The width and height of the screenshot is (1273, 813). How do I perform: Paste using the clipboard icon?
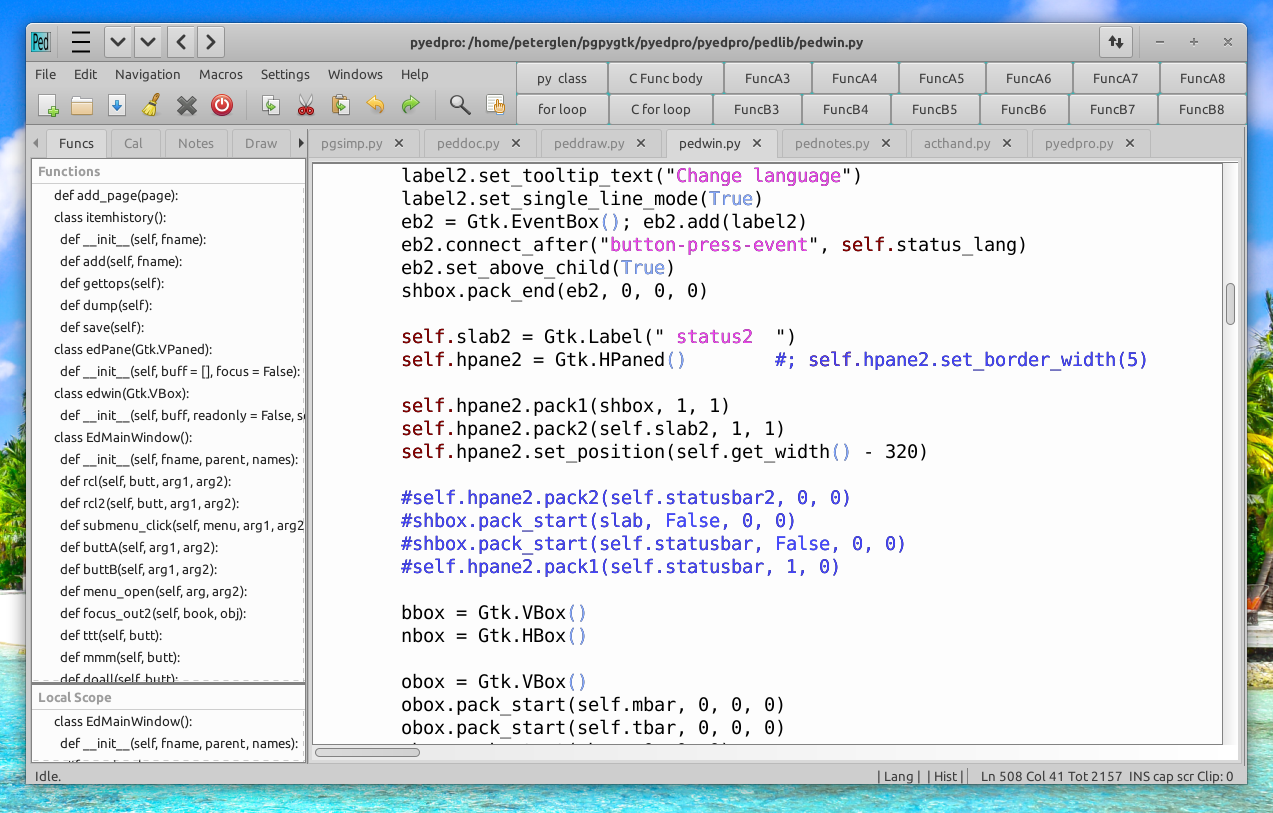340,105
